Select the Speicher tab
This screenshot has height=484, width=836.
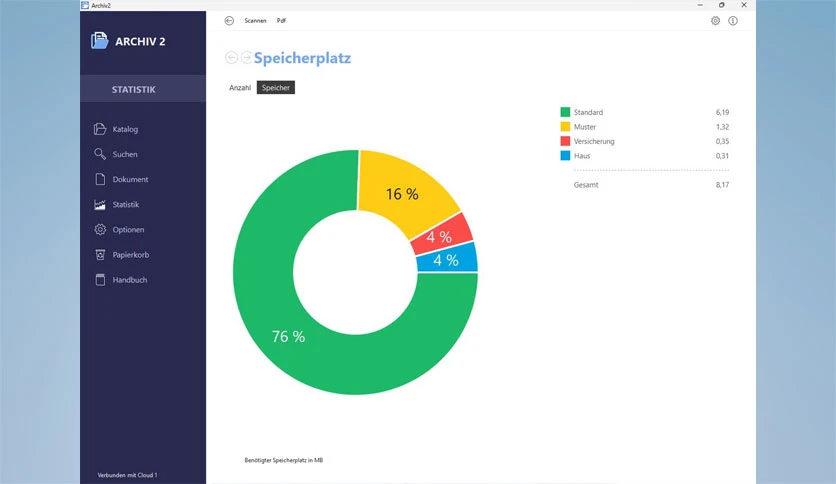pos(276,87)
